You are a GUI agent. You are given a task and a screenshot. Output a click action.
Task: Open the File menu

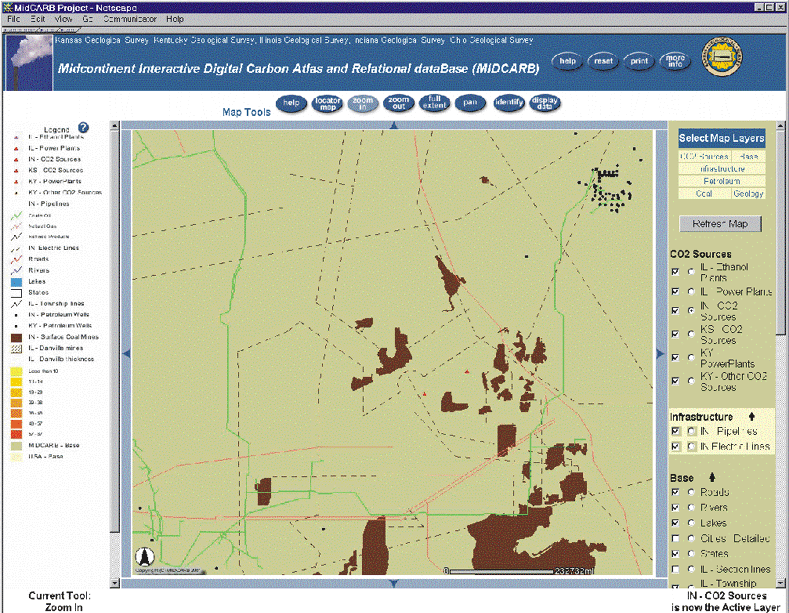(13, 19)
